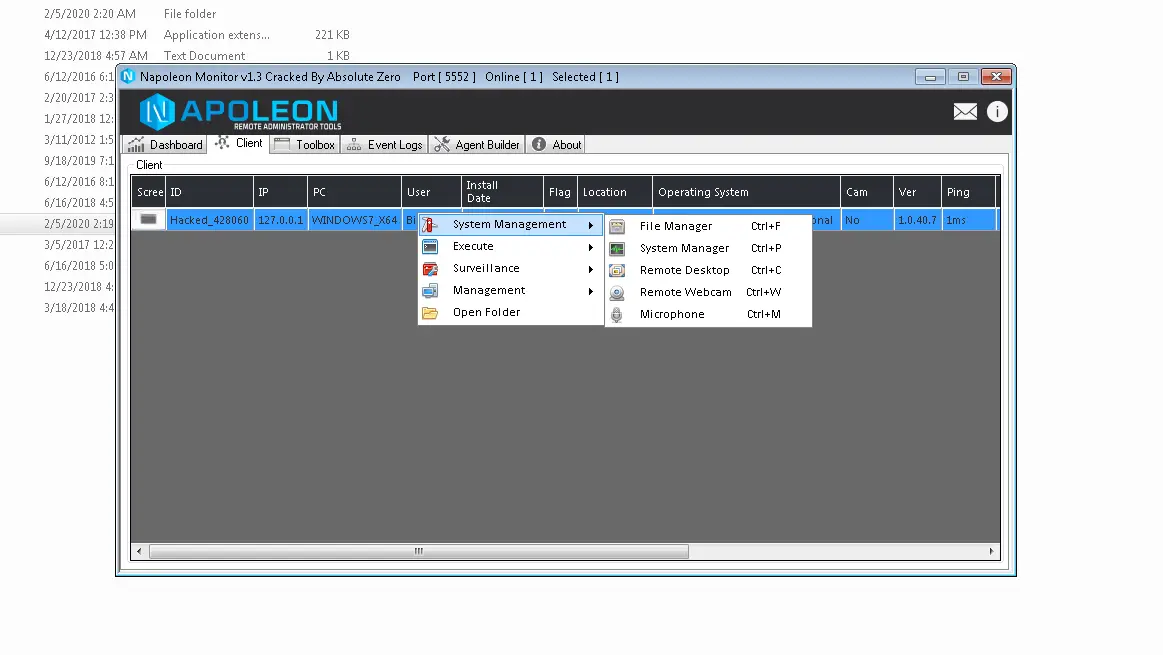This screenshot has width=1163, height=655.
Task: Click the info icon next to the envelope
Action: pyautogui.click(x=997, y=111)
